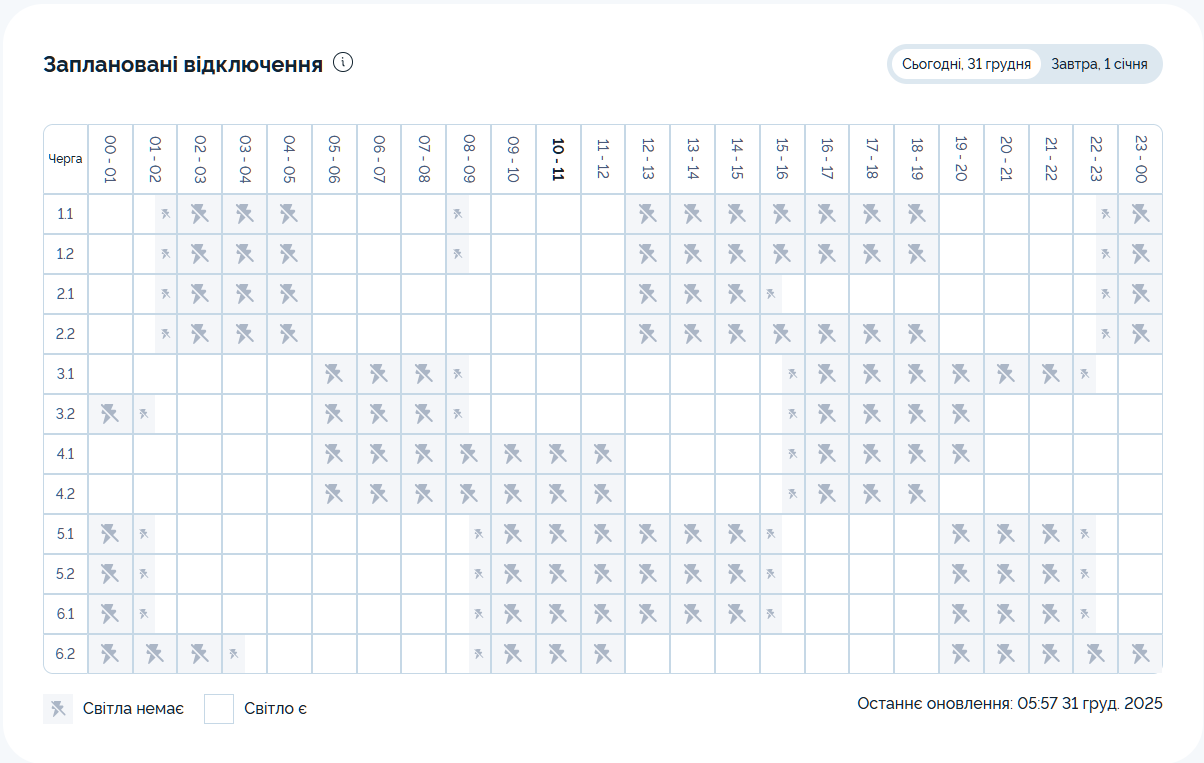Click small half-hour outage icon for queue 1.2 at 08-09
Image resolution: width=1204 pixels, height=763 pixels.
[457, 254]
